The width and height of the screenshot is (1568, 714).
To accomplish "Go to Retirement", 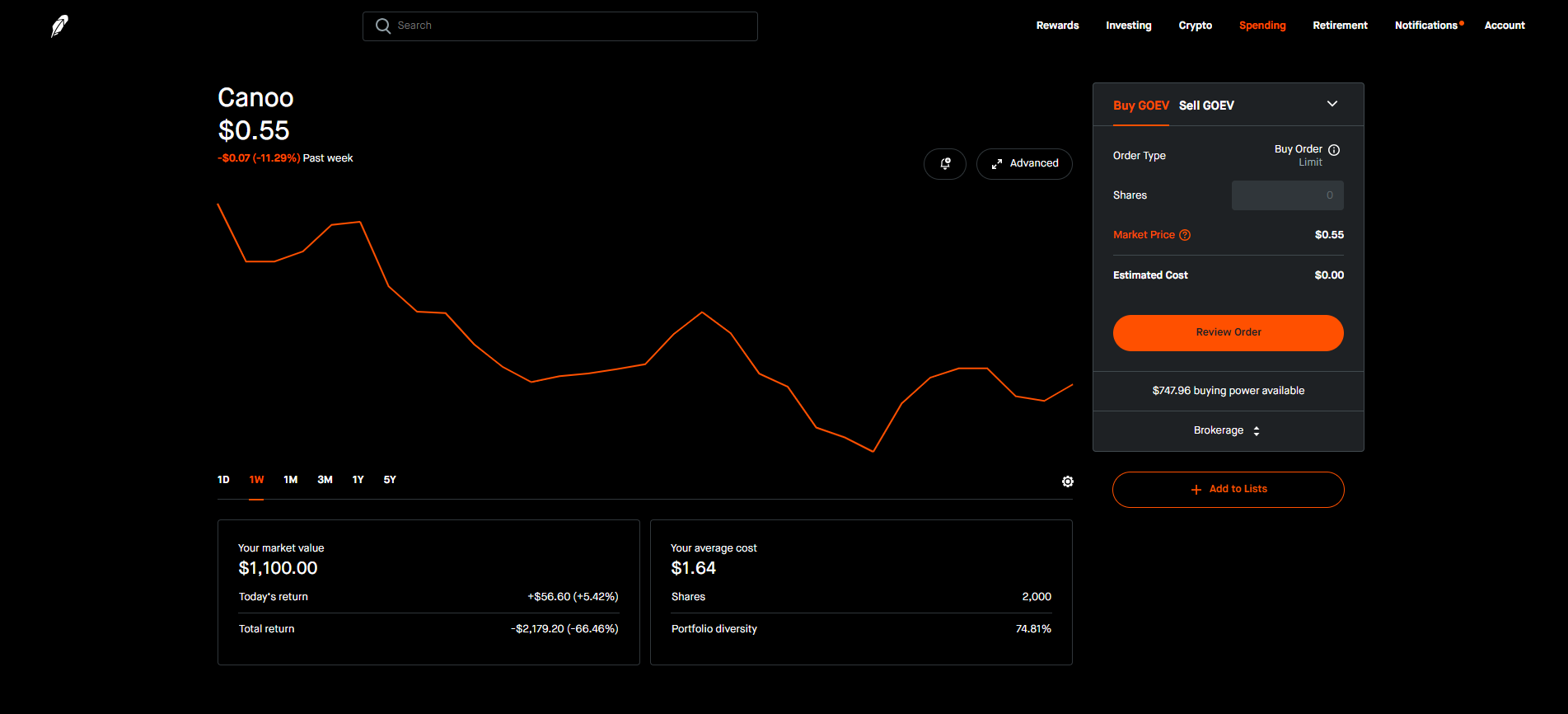I will coord(1340,26).
